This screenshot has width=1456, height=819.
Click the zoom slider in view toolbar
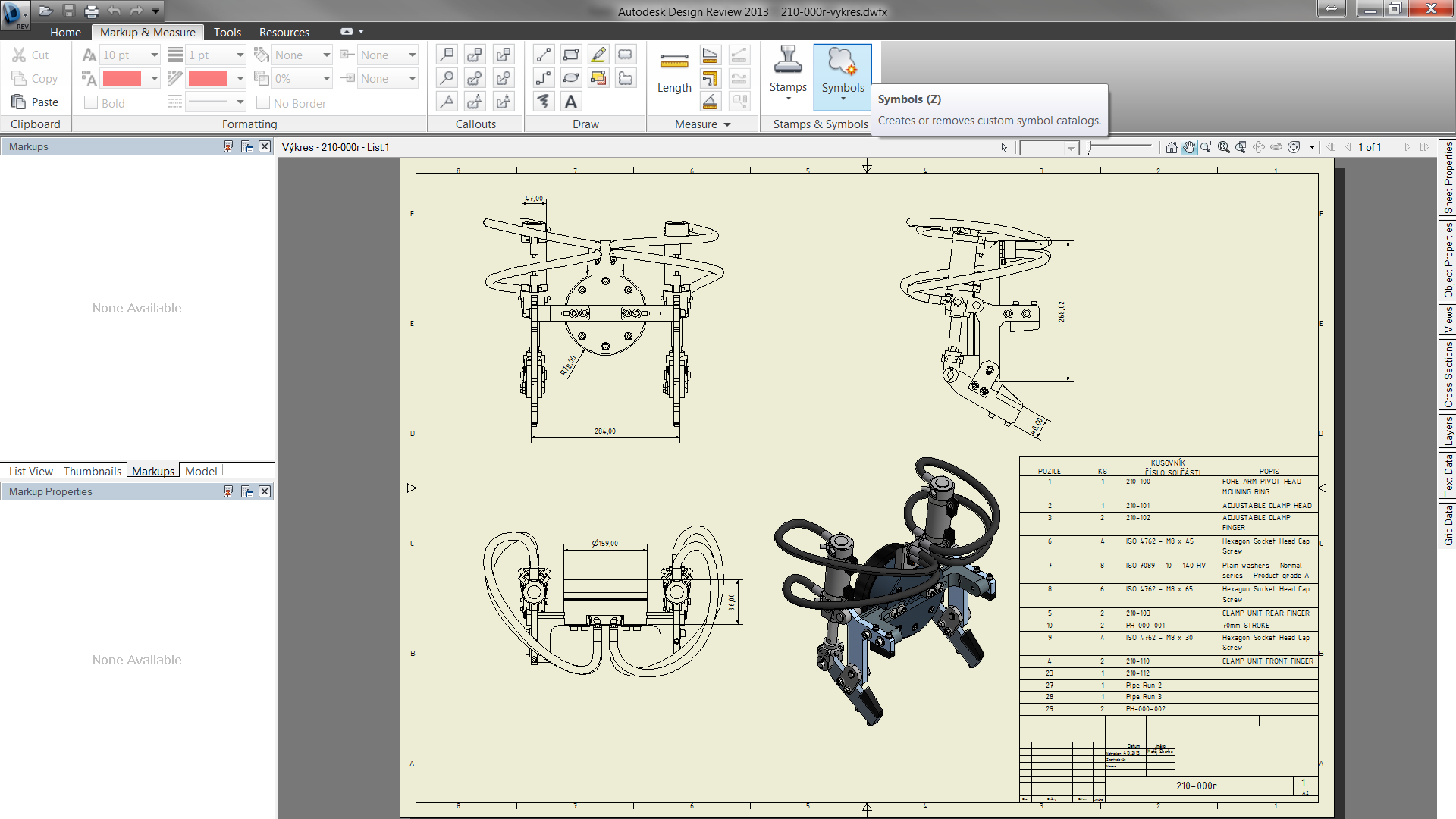[1120, 148]
